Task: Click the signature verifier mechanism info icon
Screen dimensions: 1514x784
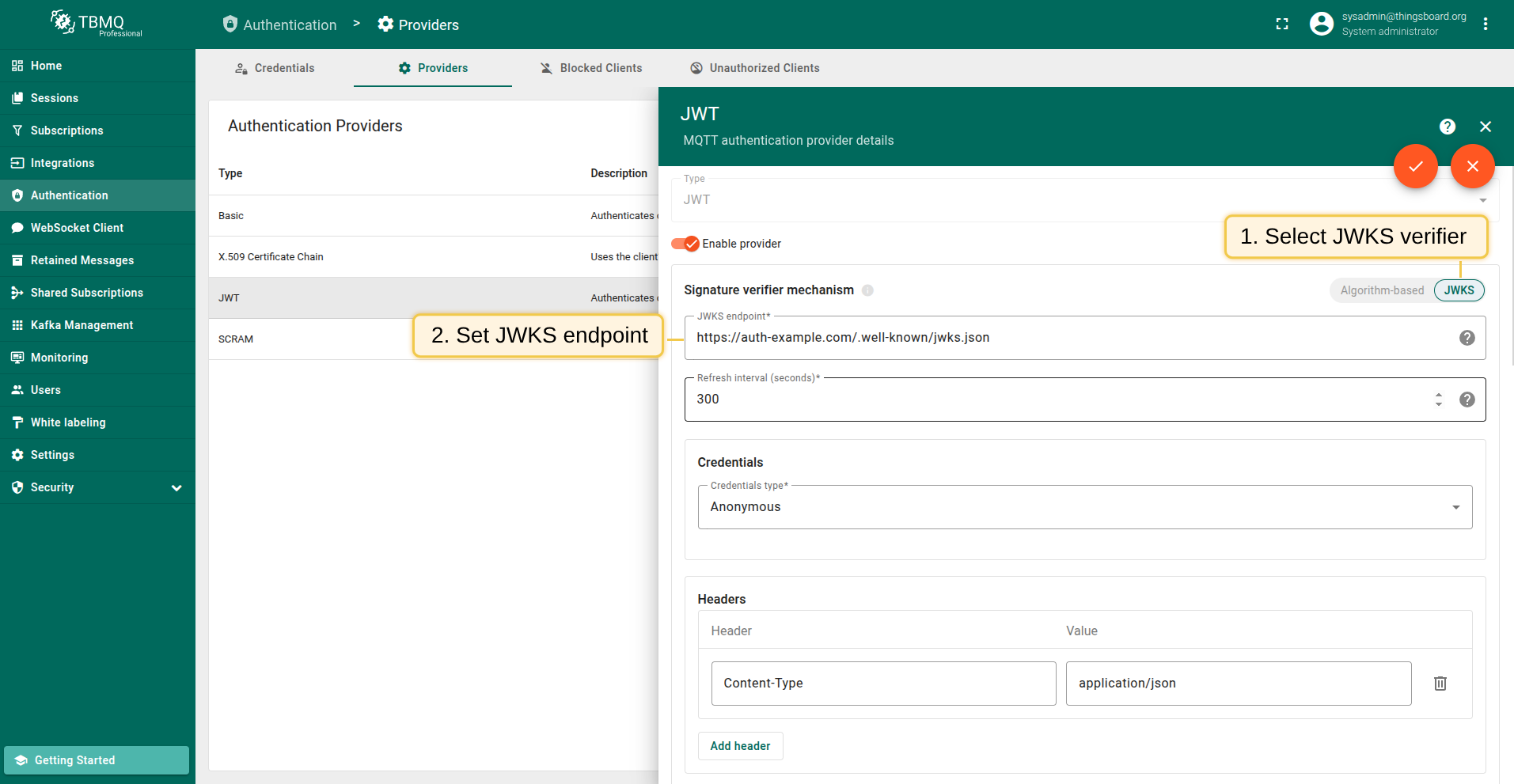Action: (x=867, y=290)
